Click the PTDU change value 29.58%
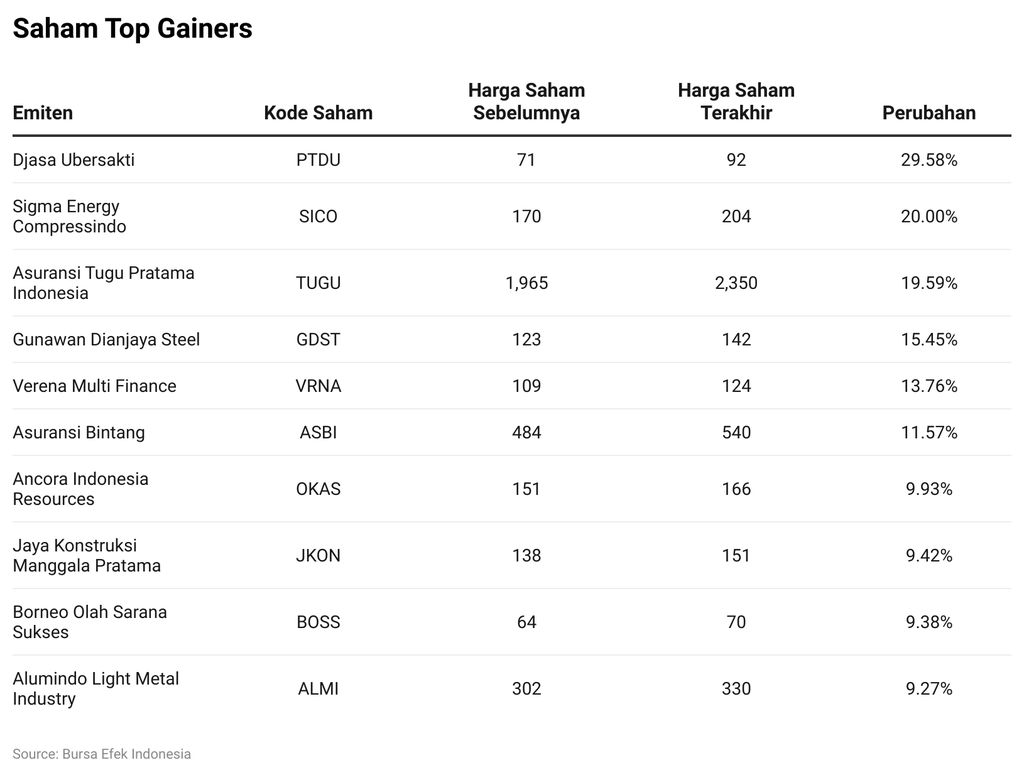 click(928, 160)
